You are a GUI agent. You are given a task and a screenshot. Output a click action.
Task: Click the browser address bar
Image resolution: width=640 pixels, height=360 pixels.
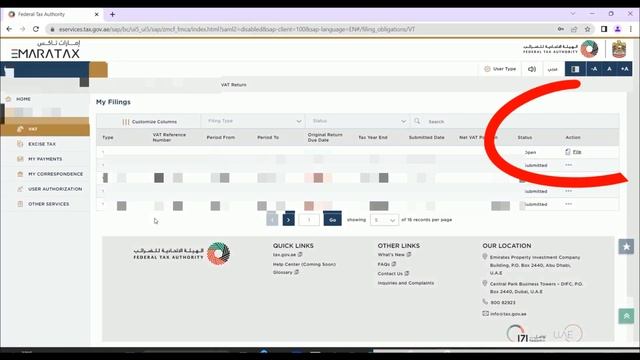[x=302, y=29]
